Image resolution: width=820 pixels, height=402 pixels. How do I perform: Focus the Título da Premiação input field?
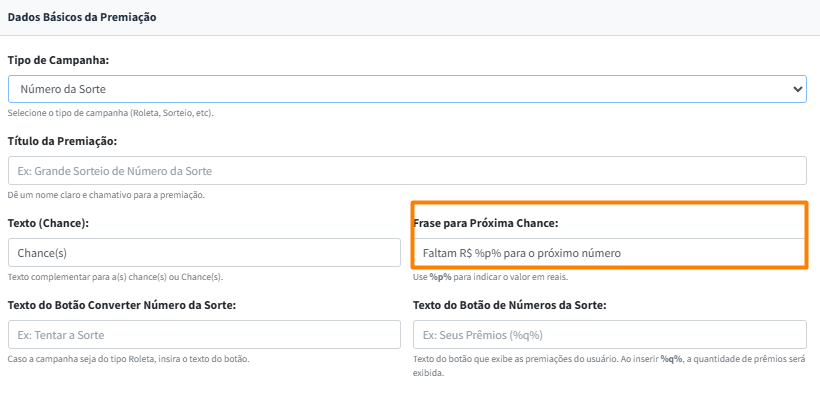click(407, 171)
